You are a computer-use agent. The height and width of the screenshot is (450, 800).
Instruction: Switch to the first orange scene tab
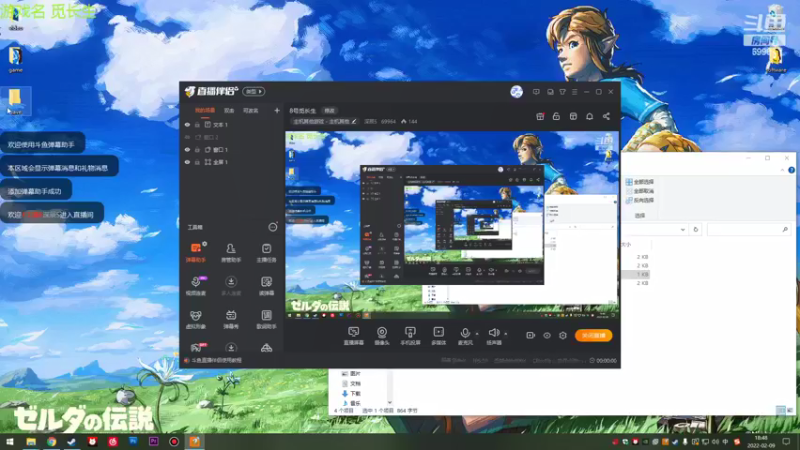(x=205, y=110)
